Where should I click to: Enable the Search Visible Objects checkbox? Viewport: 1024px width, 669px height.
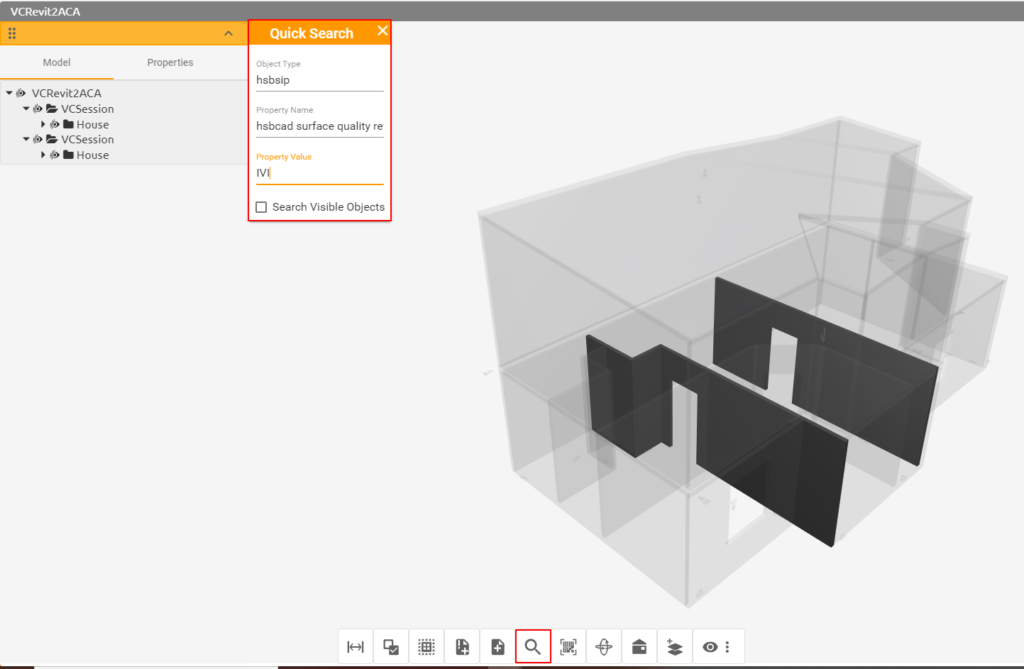pyautogui.click(x=261, y=207)
